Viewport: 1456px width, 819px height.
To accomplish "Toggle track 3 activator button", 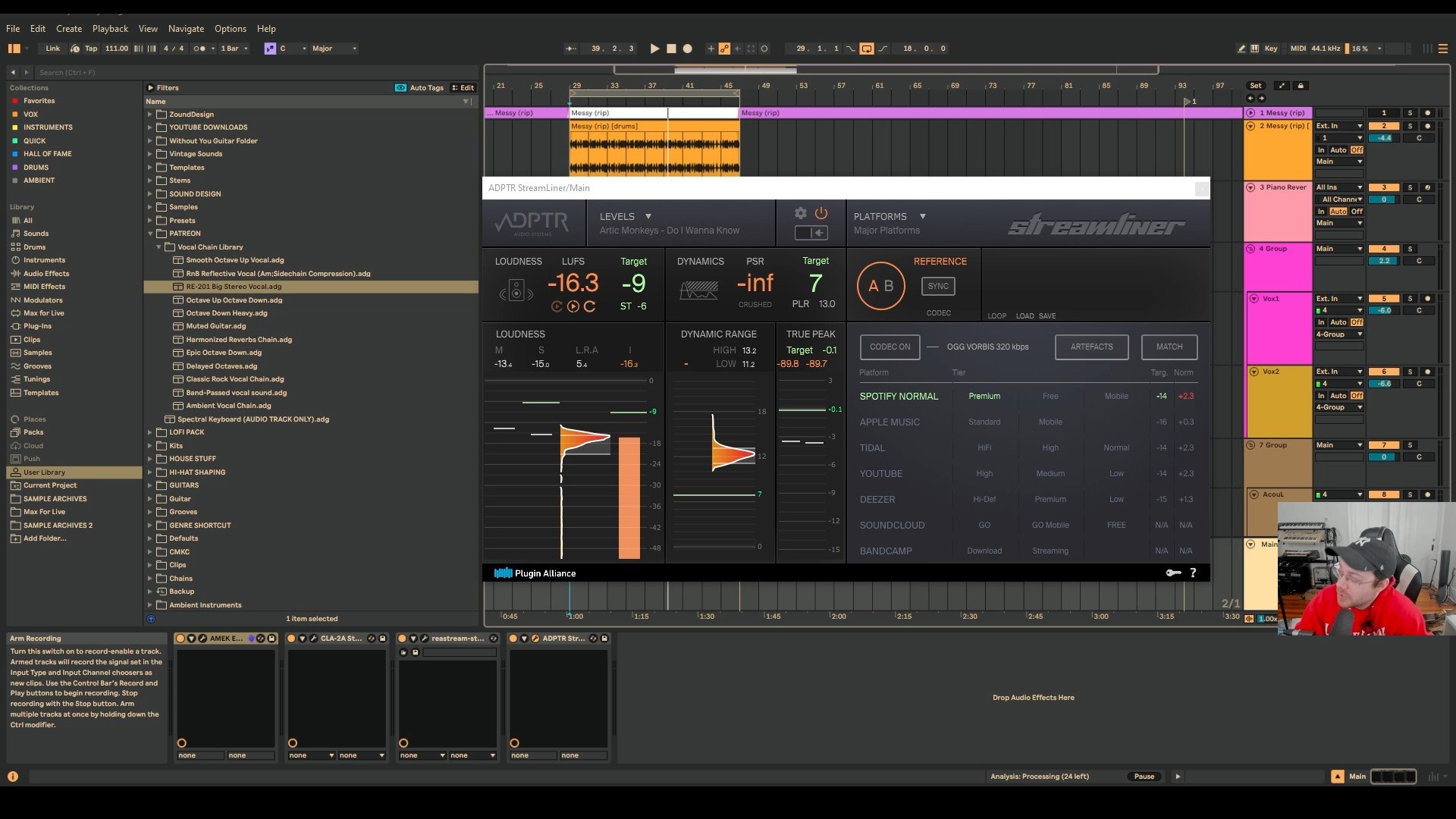I will tap(1384, 187).
